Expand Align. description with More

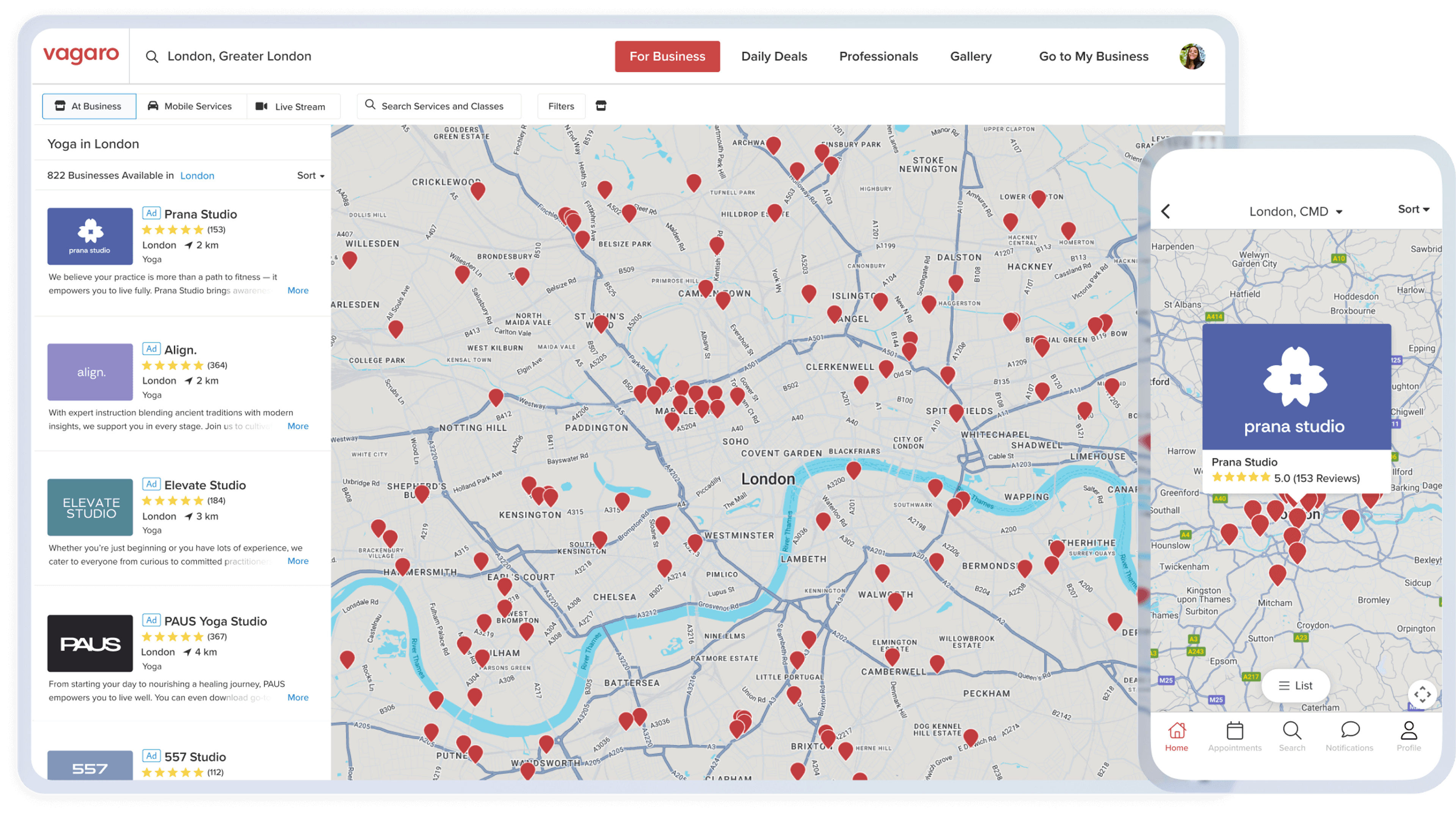pyautogui.click(x=298, y=426)
